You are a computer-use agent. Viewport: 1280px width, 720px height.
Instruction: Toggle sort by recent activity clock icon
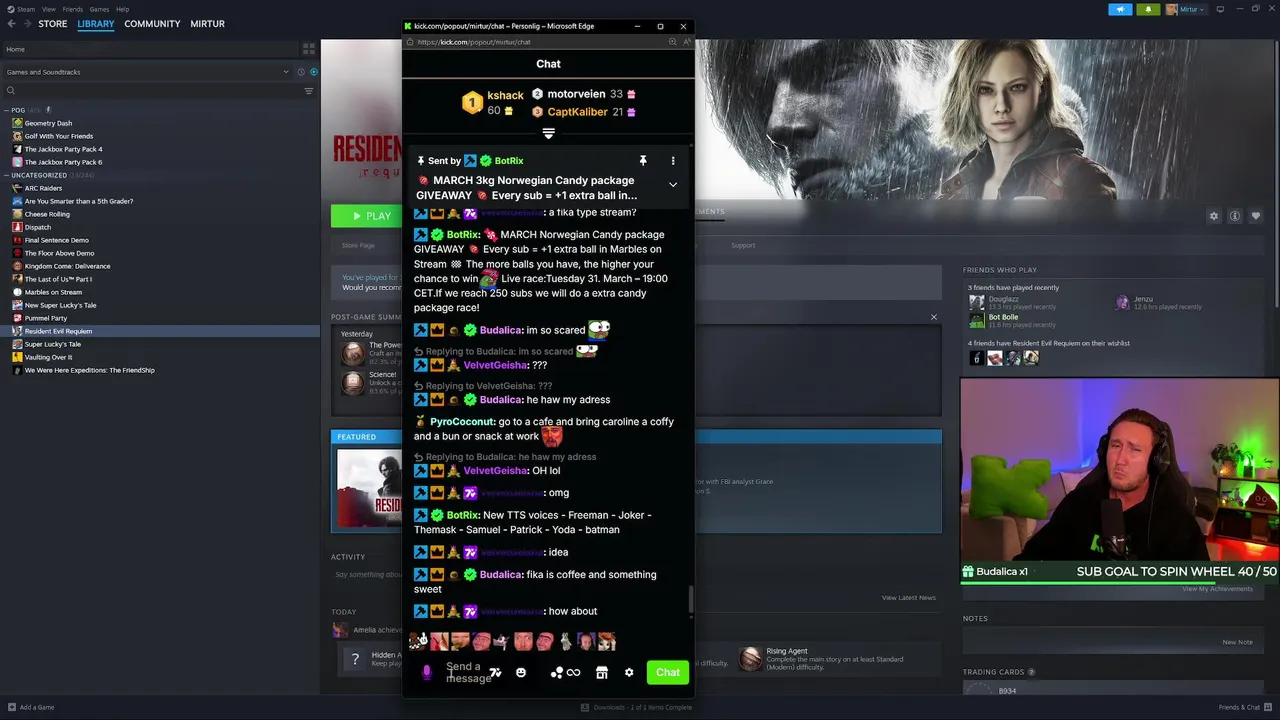pos(301,72)
